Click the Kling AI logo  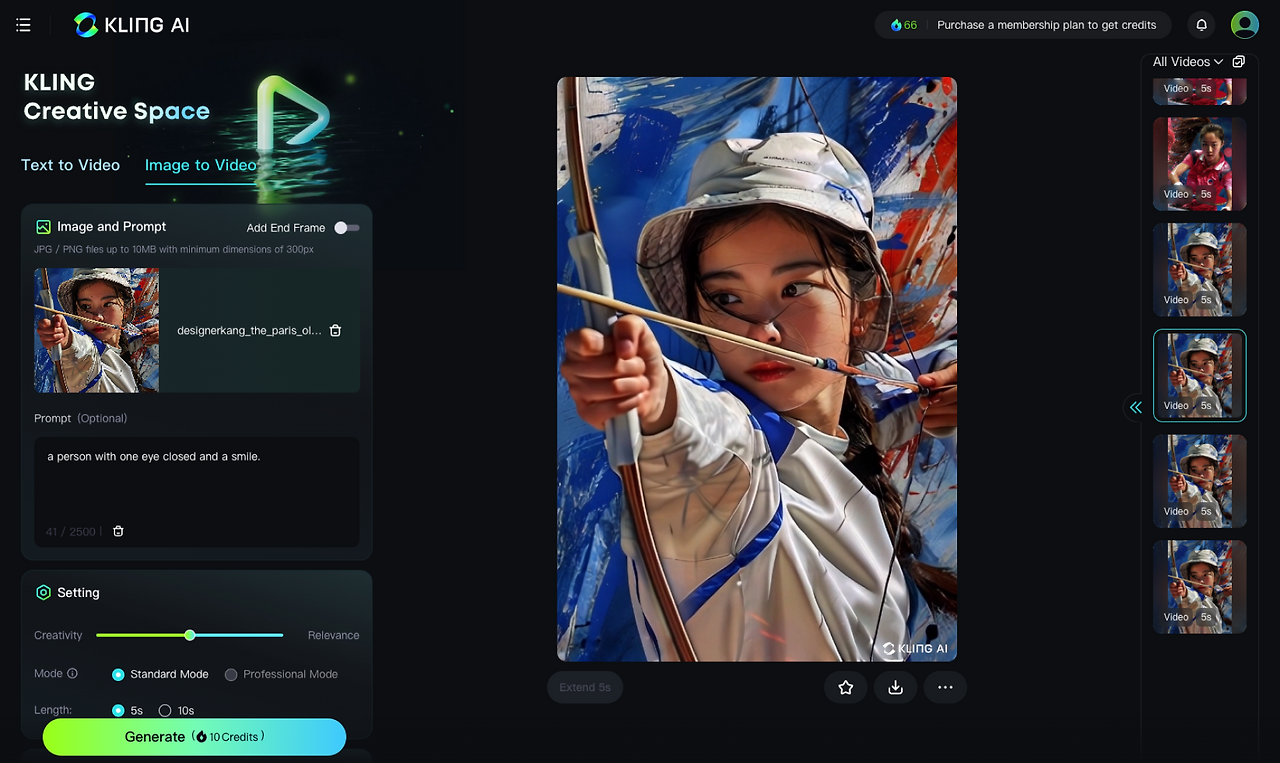coord(131,25)
